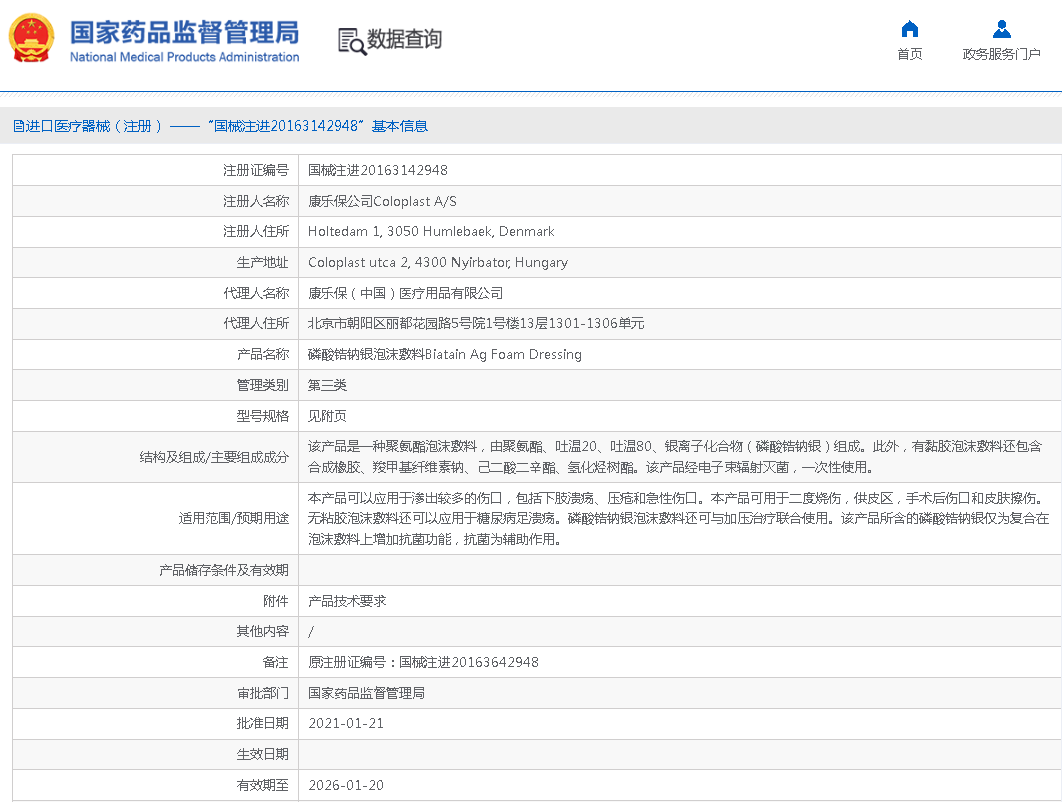Select the slash value in 其他内容 row
1062x802 pixels.
click(311, 632)
